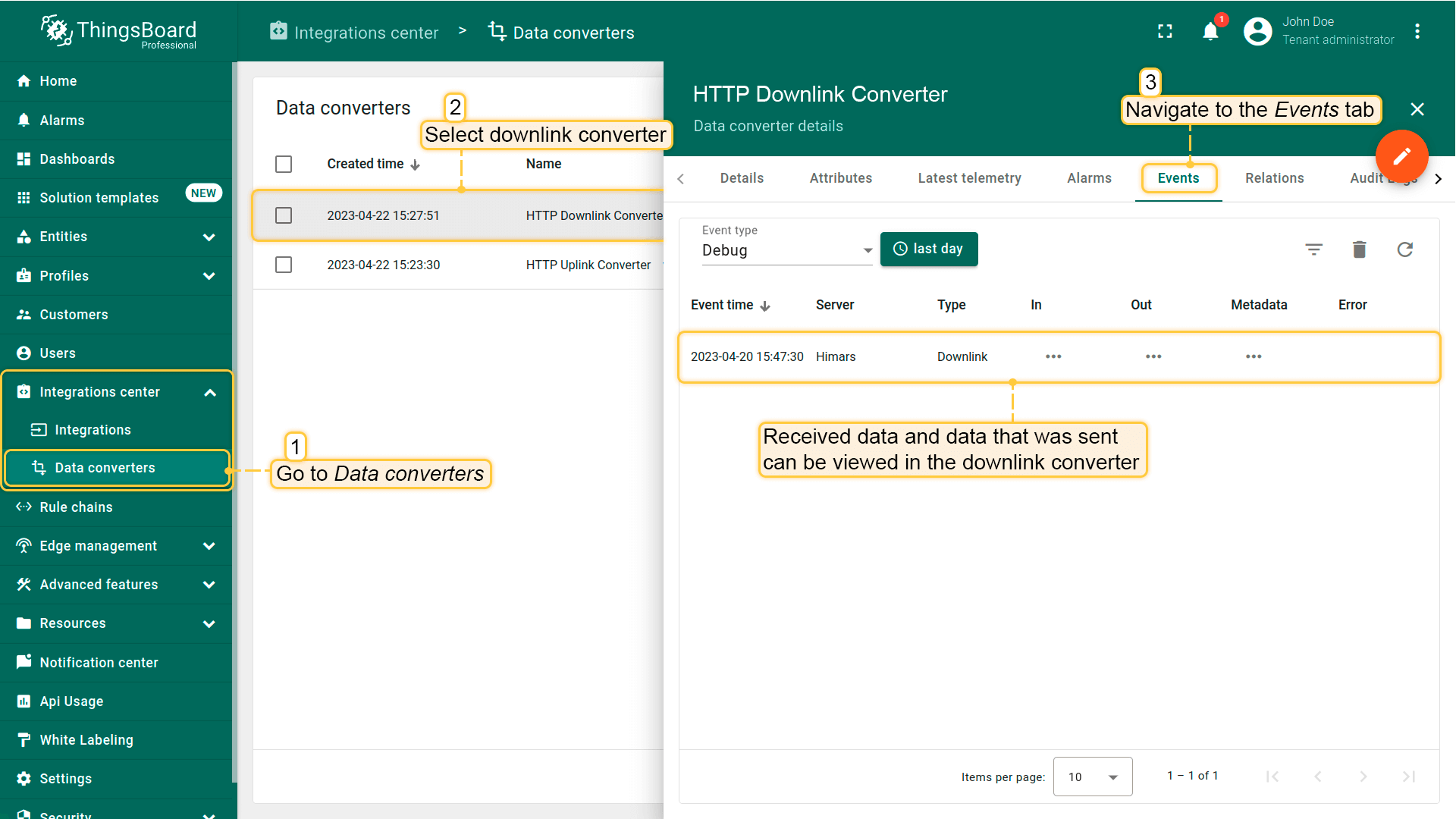
Task: Open the items per page dropdown
Action: (1092, 777)
